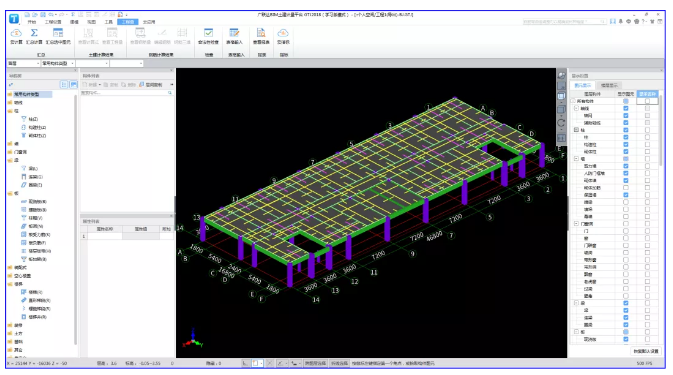Uncheck 显示图元 for the 轴网 row
673x375 pixels.
click(626, 115)
